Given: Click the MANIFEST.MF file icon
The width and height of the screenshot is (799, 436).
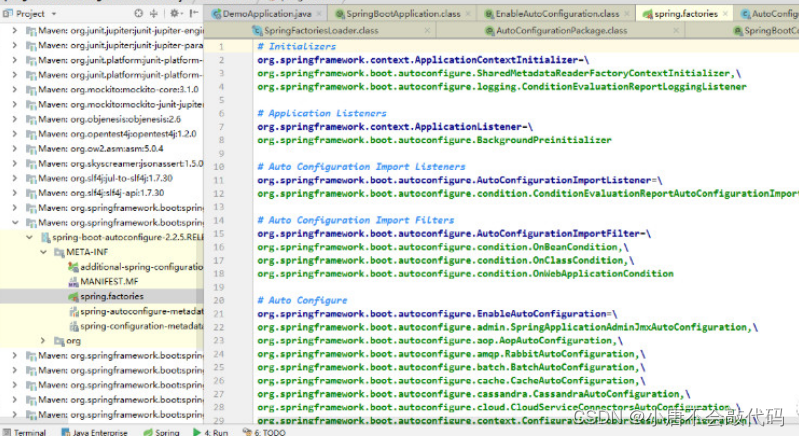Looking at the screenshot, I should tap(73, 281).
